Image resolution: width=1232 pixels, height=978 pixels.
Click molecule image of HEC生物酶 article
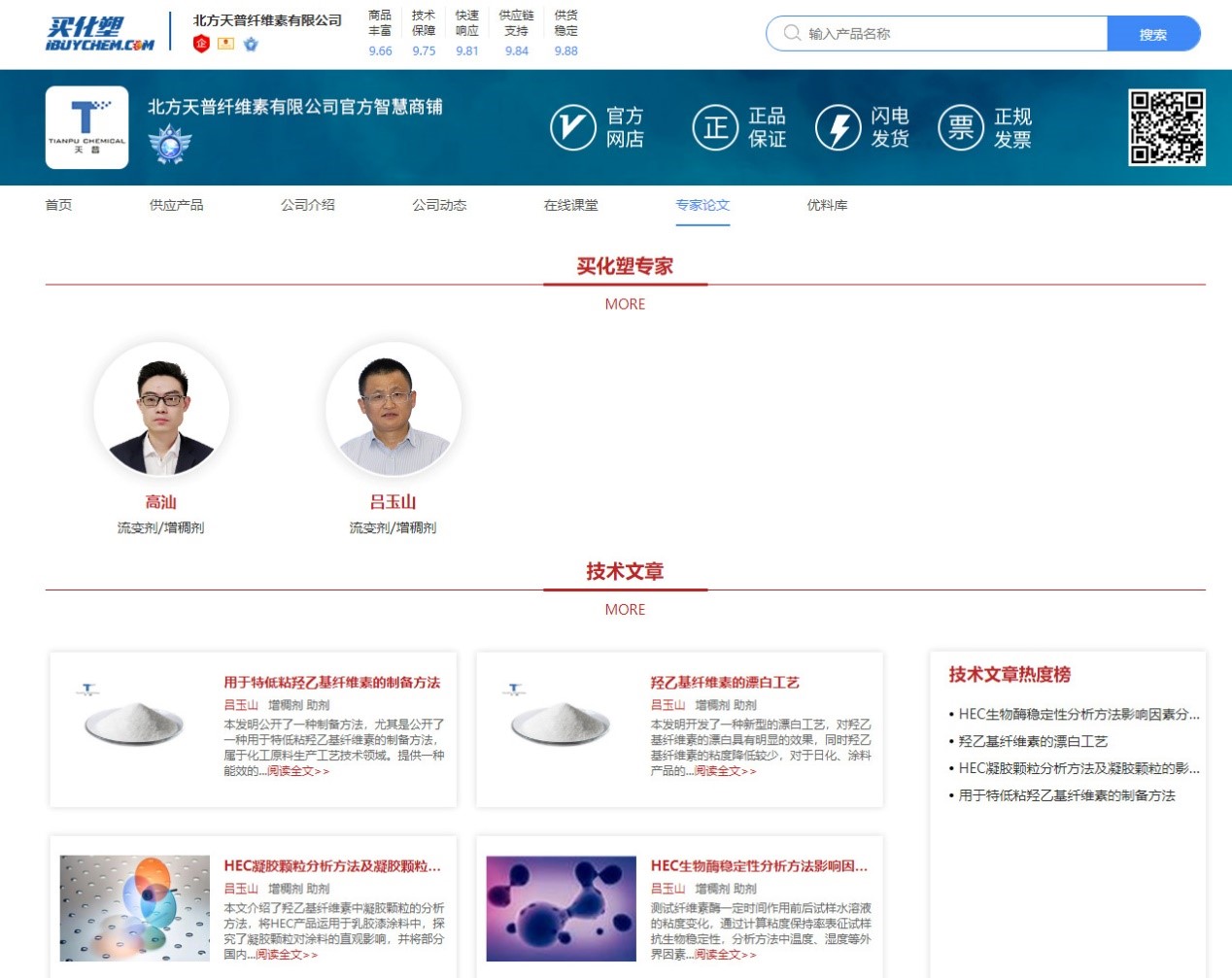561,908
